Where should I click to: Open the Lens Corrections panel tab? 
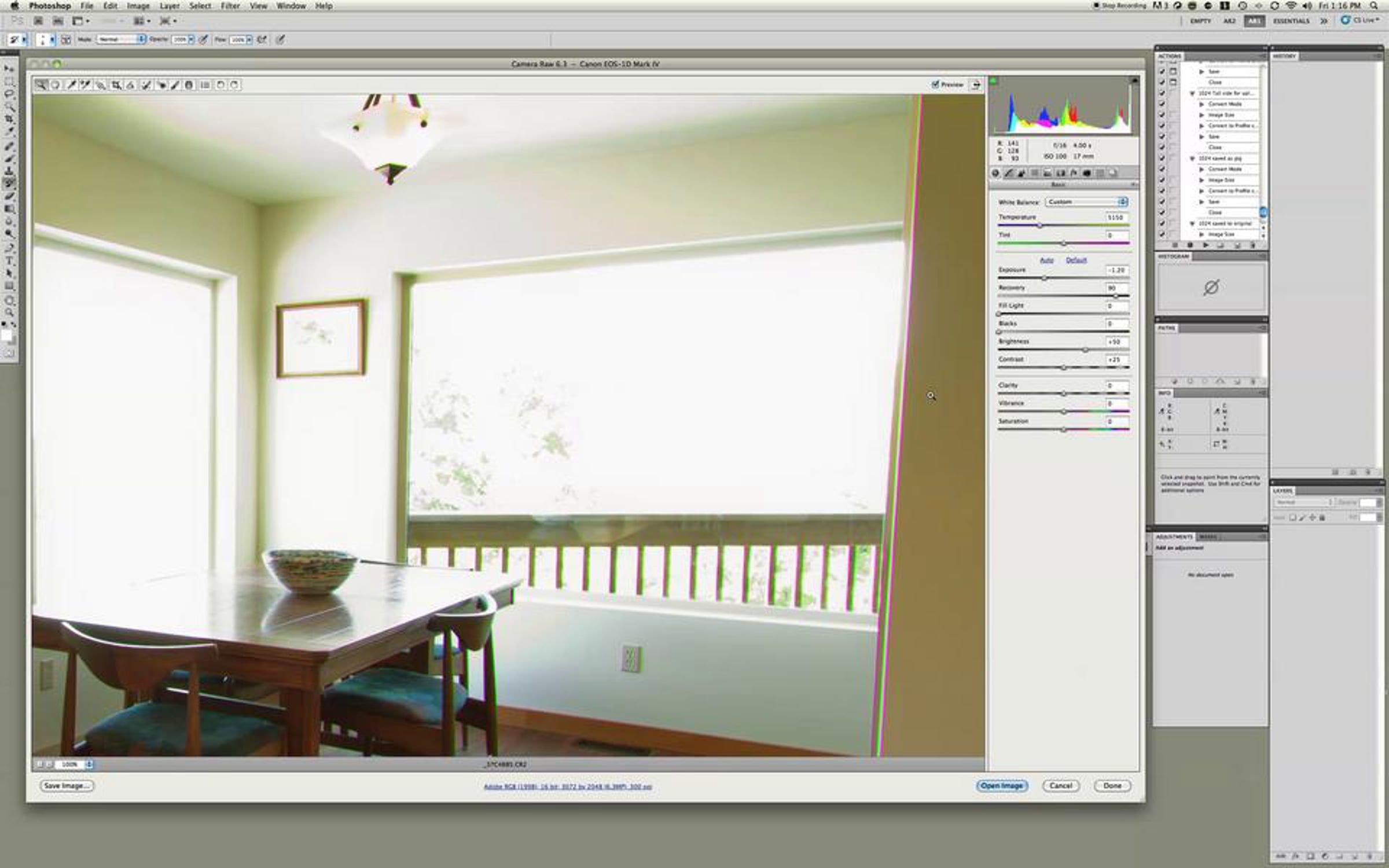[1060, 173]
